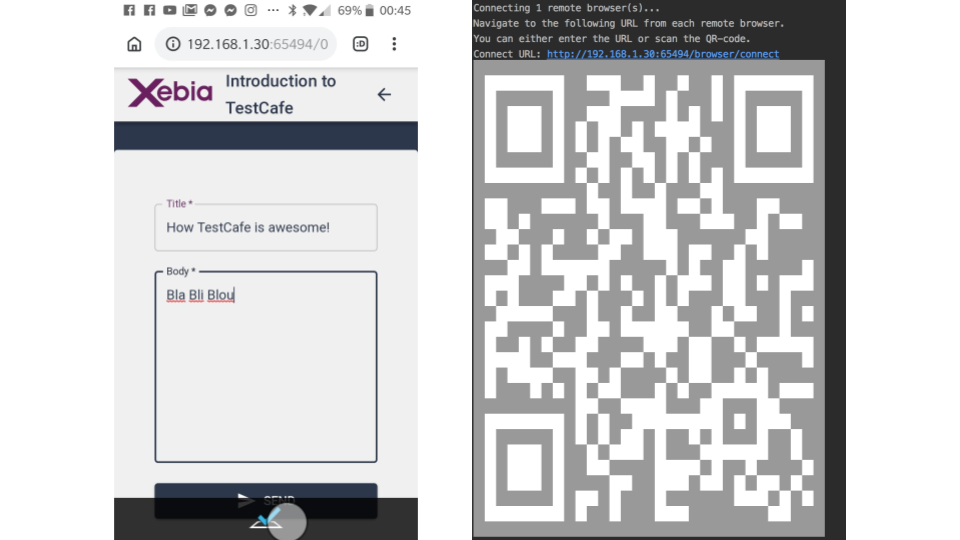Image resolution: width=960 pixels, height=540 pixels.
Task: Open the Connect URL link in terminal
Action: tap(662, 54)
